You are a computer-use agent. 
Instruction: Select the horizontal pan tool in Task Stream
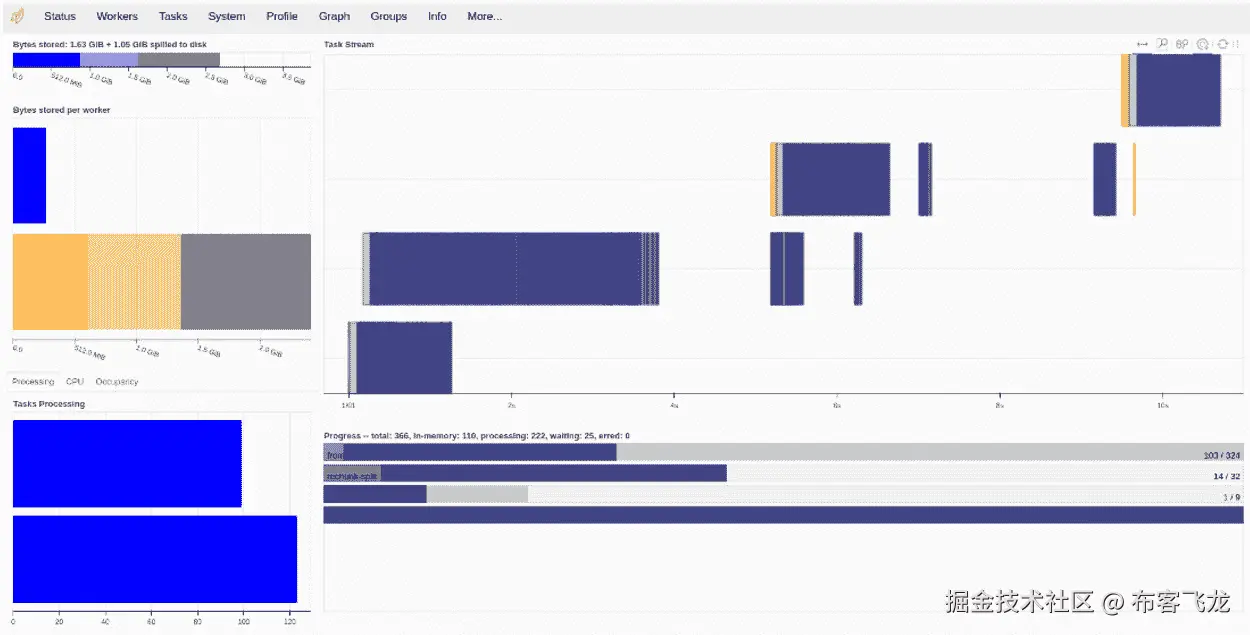click(1142, 44)
